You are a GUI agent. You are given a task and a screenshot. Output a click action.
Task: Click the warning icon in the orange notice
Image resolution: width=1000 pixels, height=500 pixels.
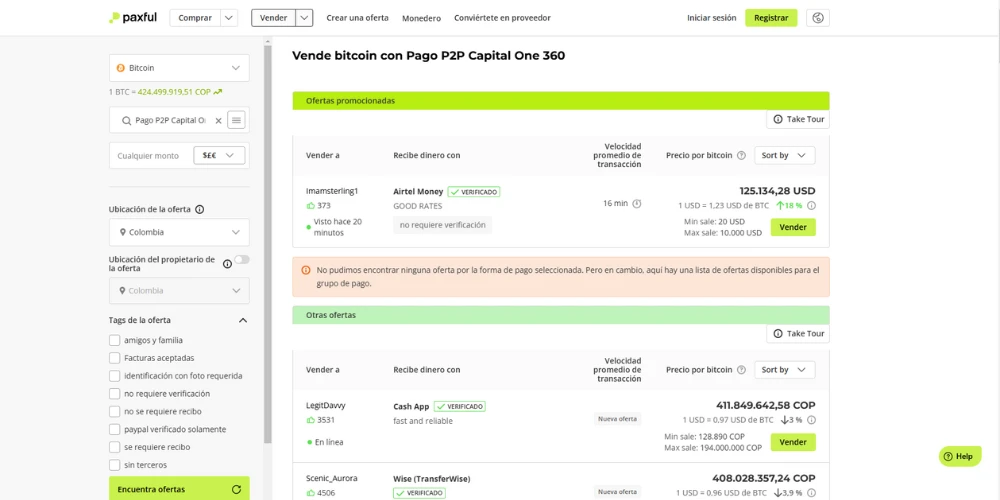[305, 270]
